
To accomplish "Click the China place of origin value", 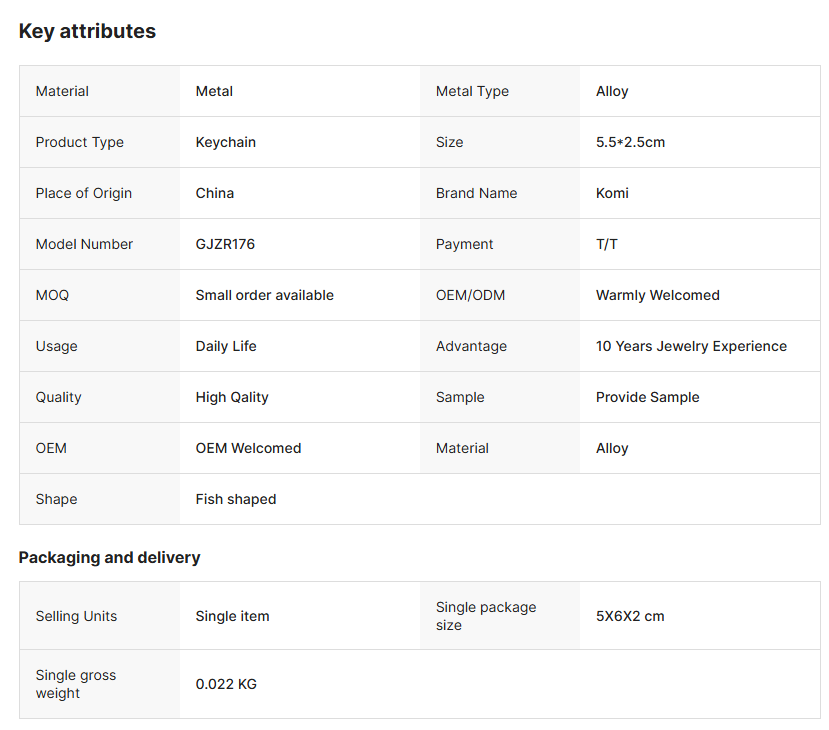I will (x=214, y=193).
